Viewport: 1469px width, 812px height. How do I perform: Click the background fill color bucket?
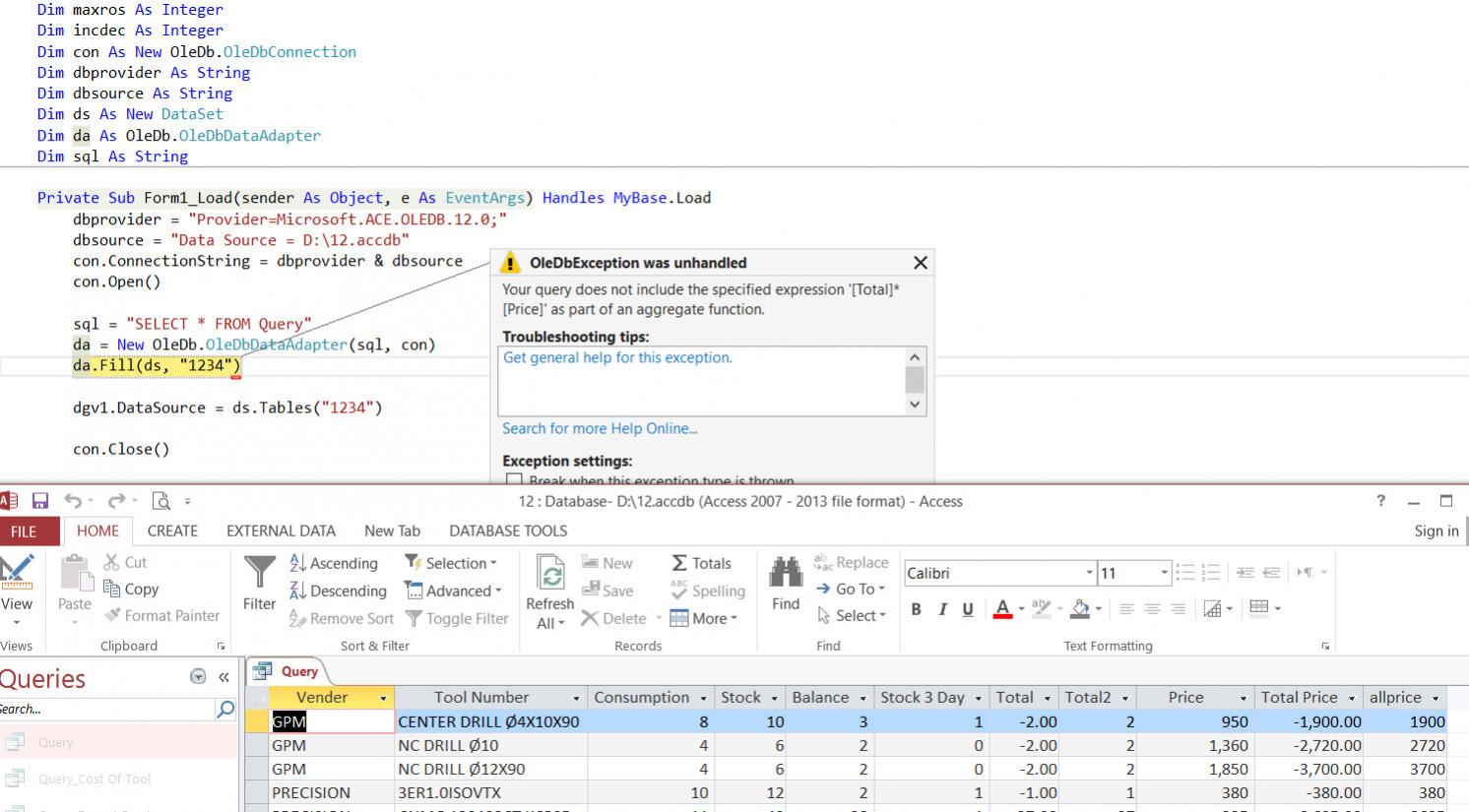click(x=1080, y=609)
